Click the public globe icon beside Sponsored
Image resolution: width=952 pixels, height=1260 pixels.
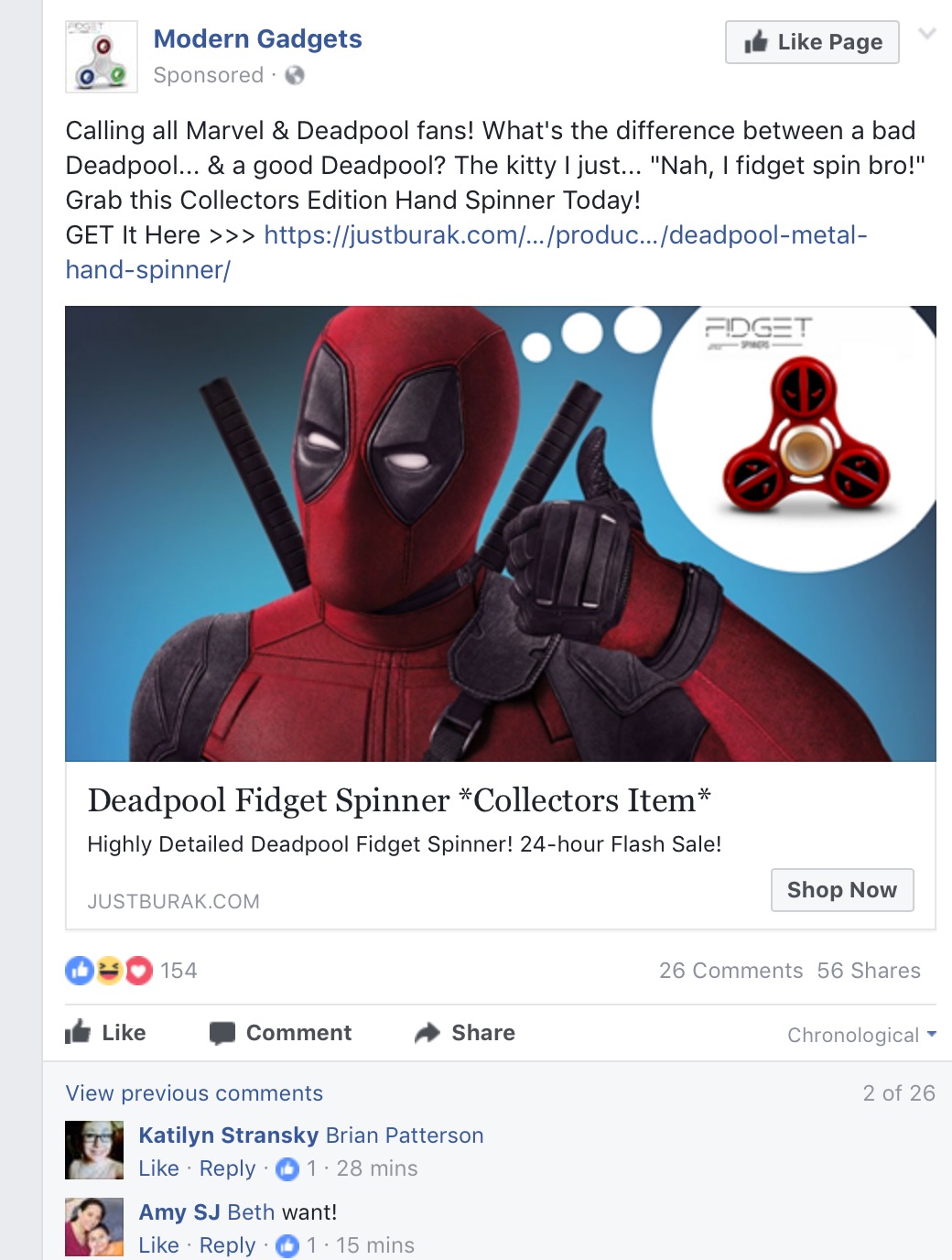pyautogui.click(x=295, y=75)
